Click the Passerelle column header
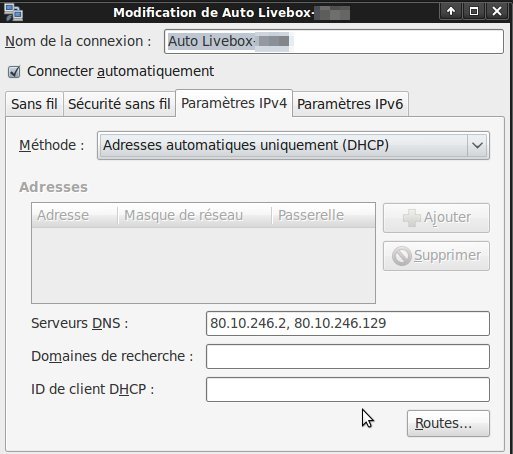 tap(323, 215)
